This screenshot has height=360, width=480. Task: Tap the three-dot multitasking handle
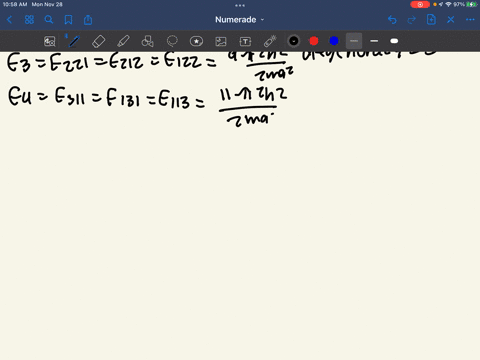[x=240, y=5]
